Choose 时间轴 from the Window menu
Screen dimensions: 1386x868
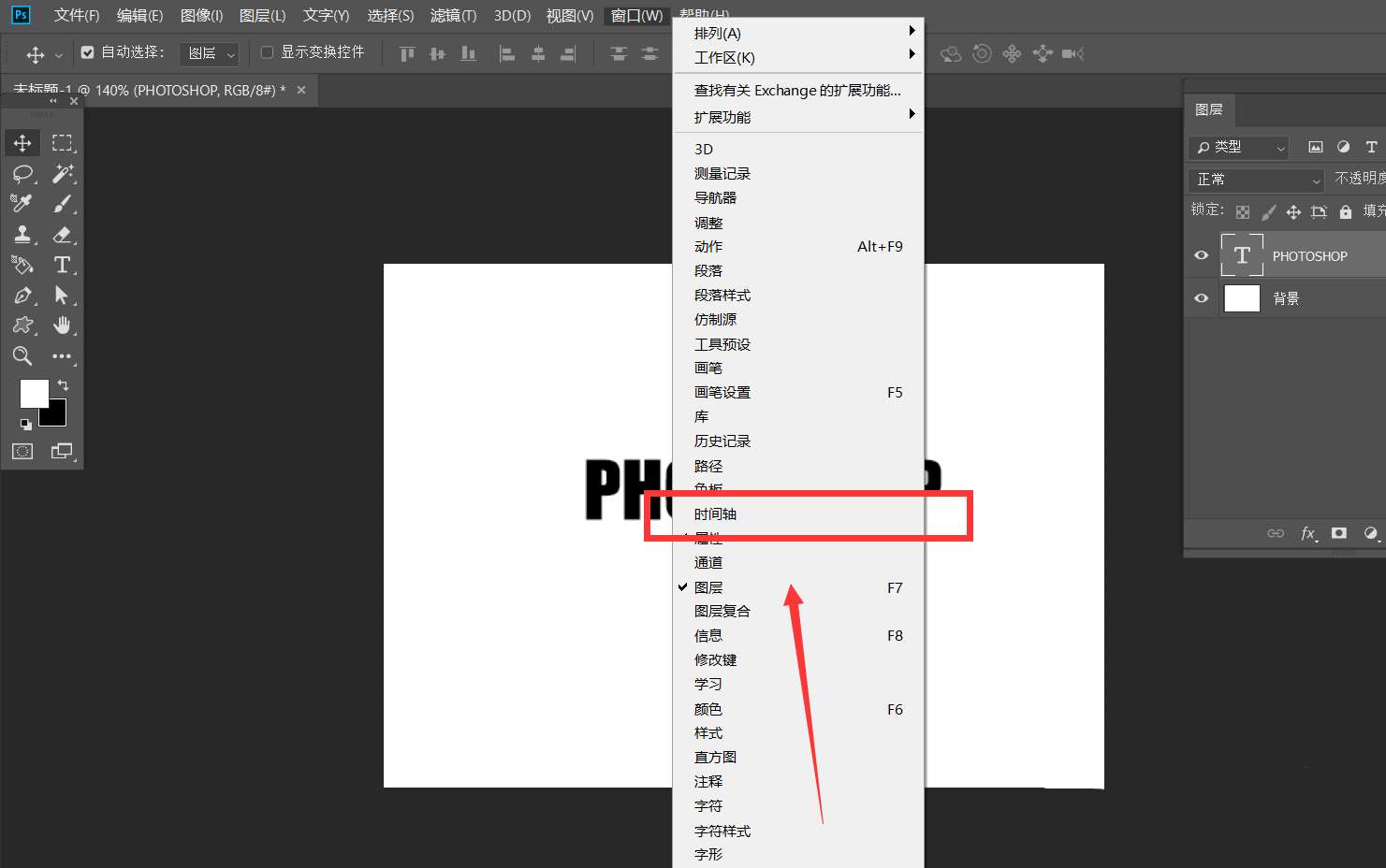click(716, 514)
